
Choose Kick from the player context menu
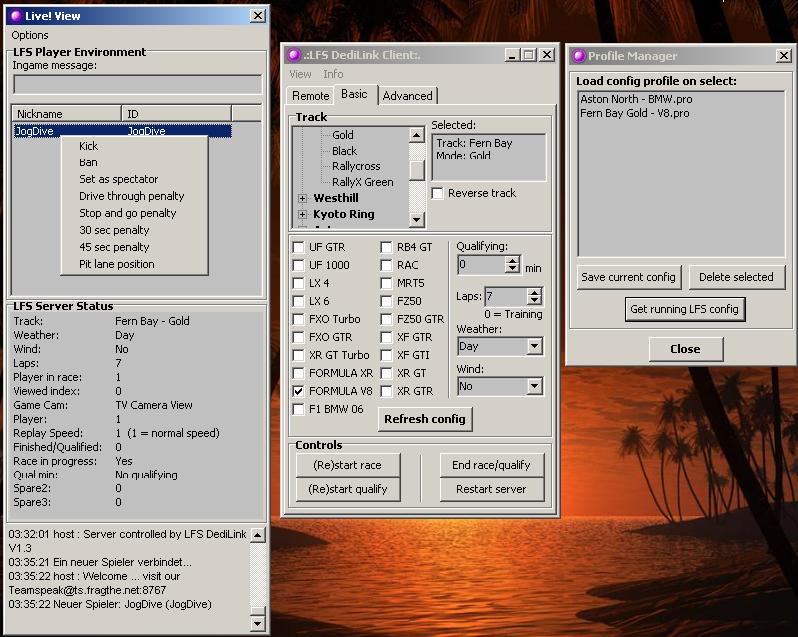click(134, 146)
